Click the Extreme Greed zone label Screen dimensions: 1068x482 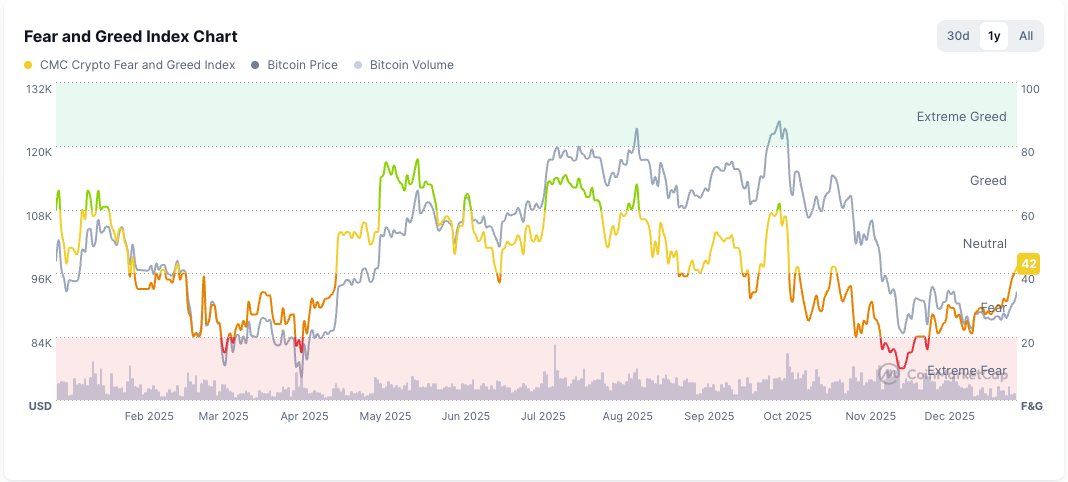tap(961, 117)
